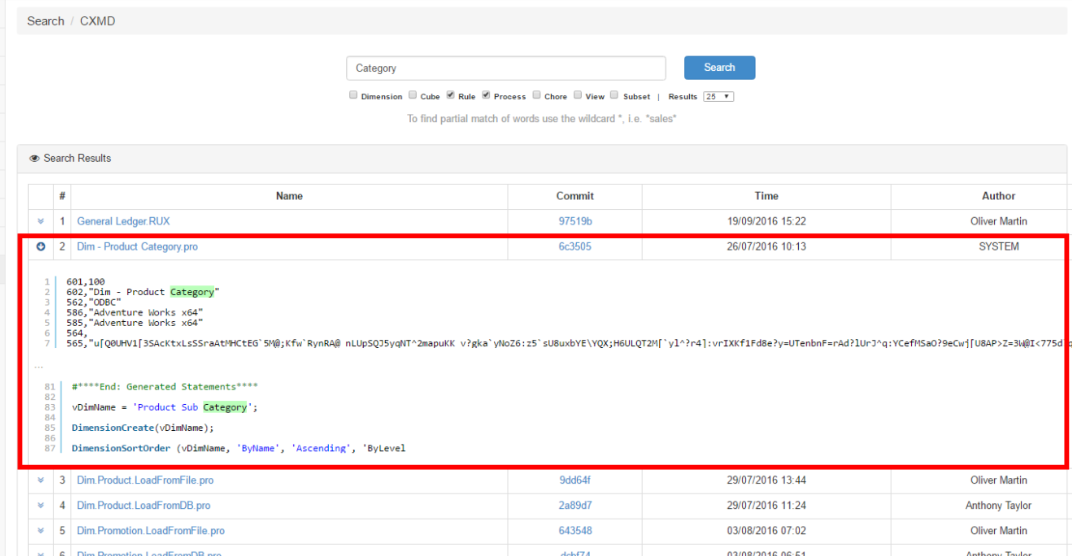Click time cell 19/09/2016 15:22
Viewport: 1072px width, 556px height.
(x=766, y=222)
